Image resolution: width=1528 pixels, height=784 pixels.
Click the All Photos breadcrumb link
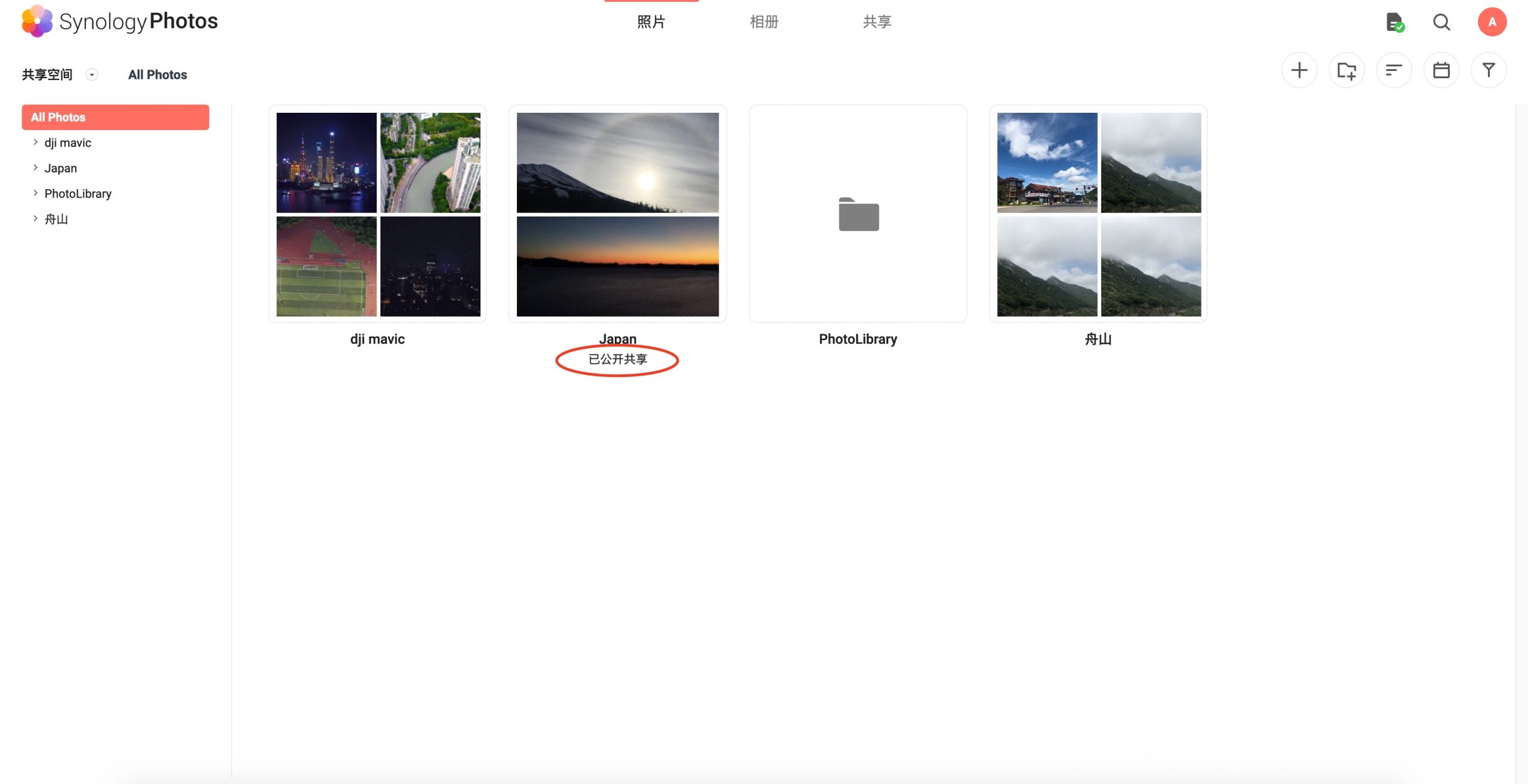(x=158, y=75)
